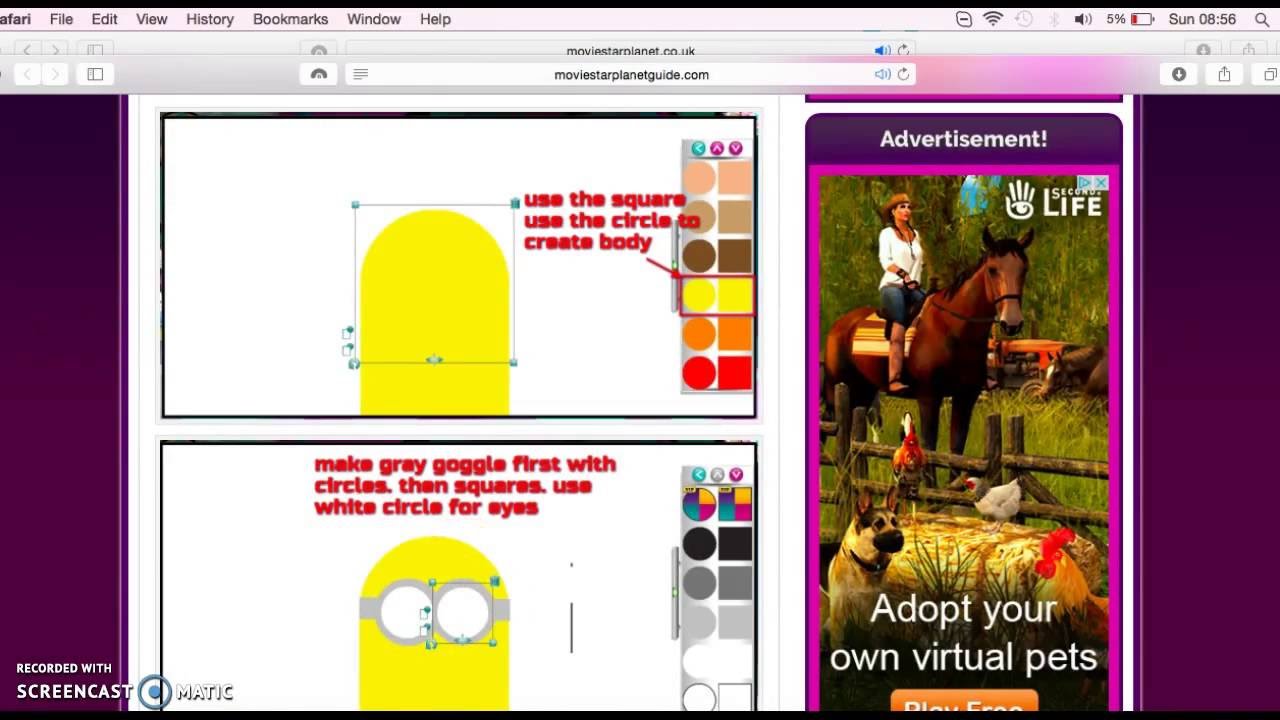Open the Help menu

point(435,19)
